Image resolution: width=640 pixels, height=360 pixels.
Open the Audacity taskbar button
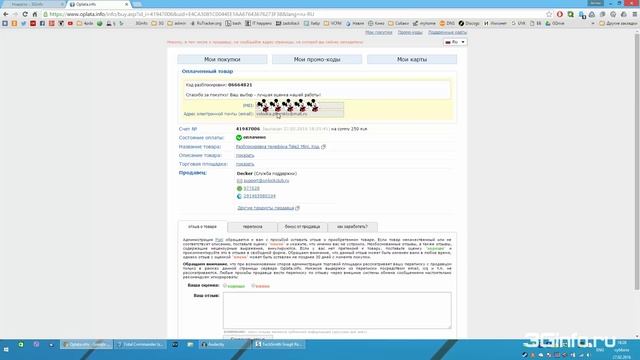[x=224, y=344]
